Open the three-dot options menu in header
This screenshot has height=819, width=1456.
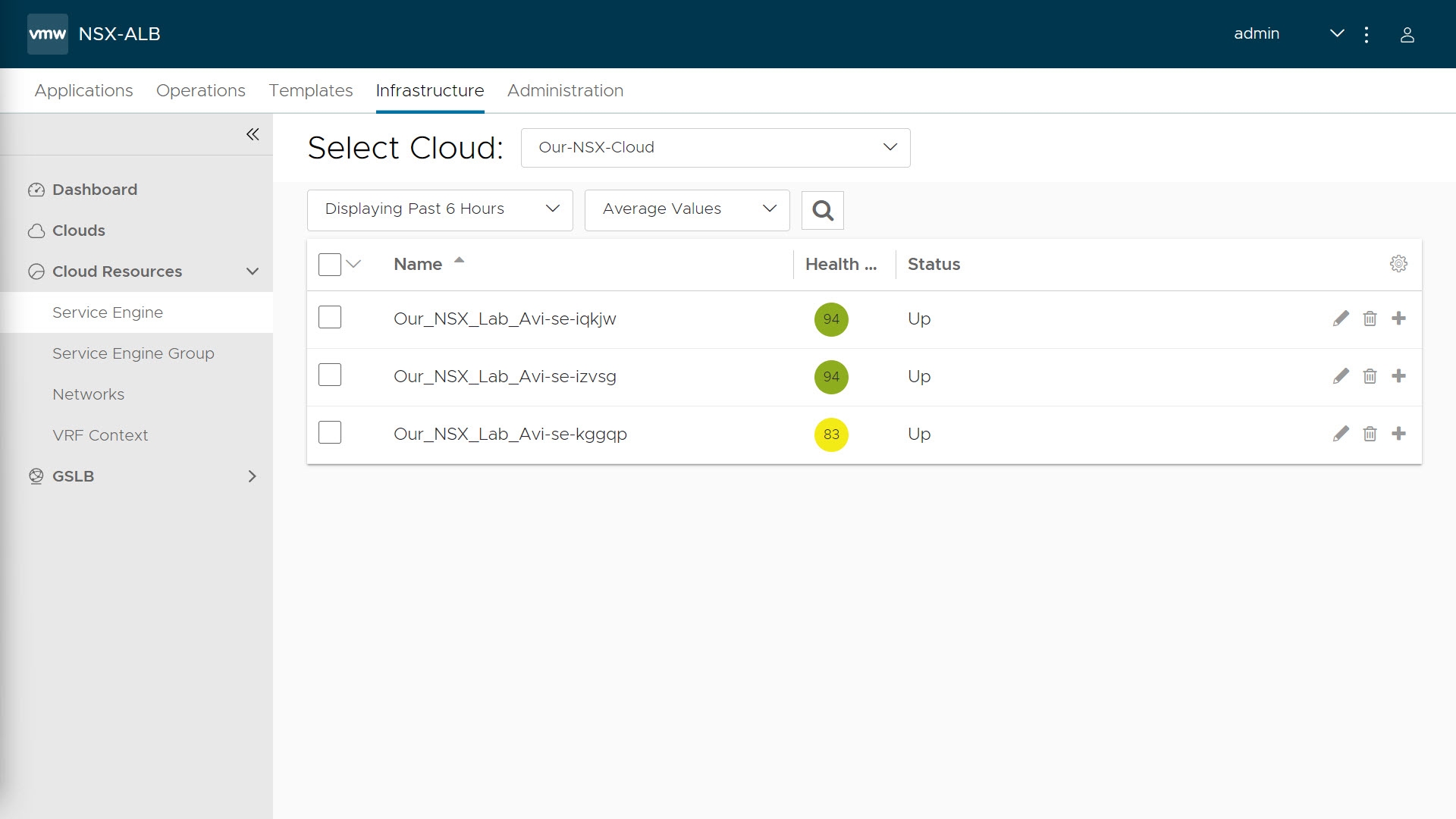(x=1367, y=35)
